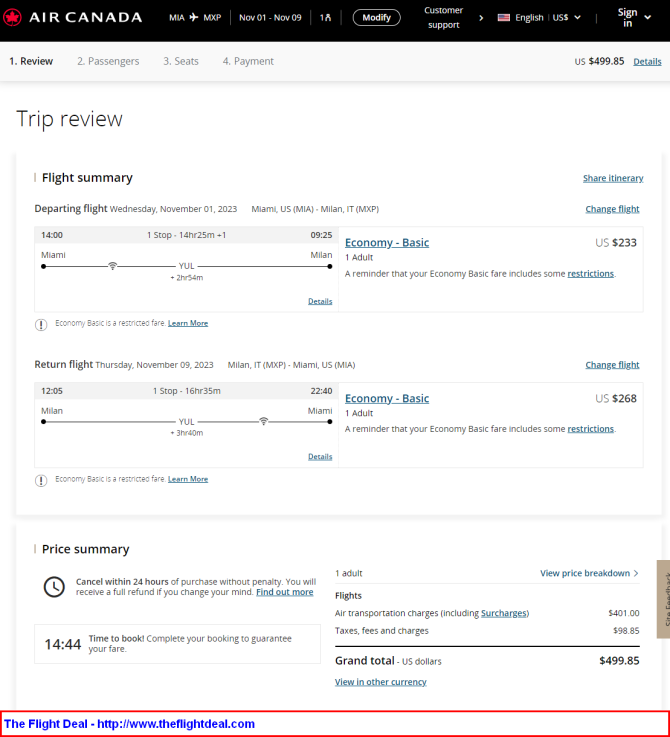Open Details link of return flight card
Viewport: 670px width, 737px height.
320,456
